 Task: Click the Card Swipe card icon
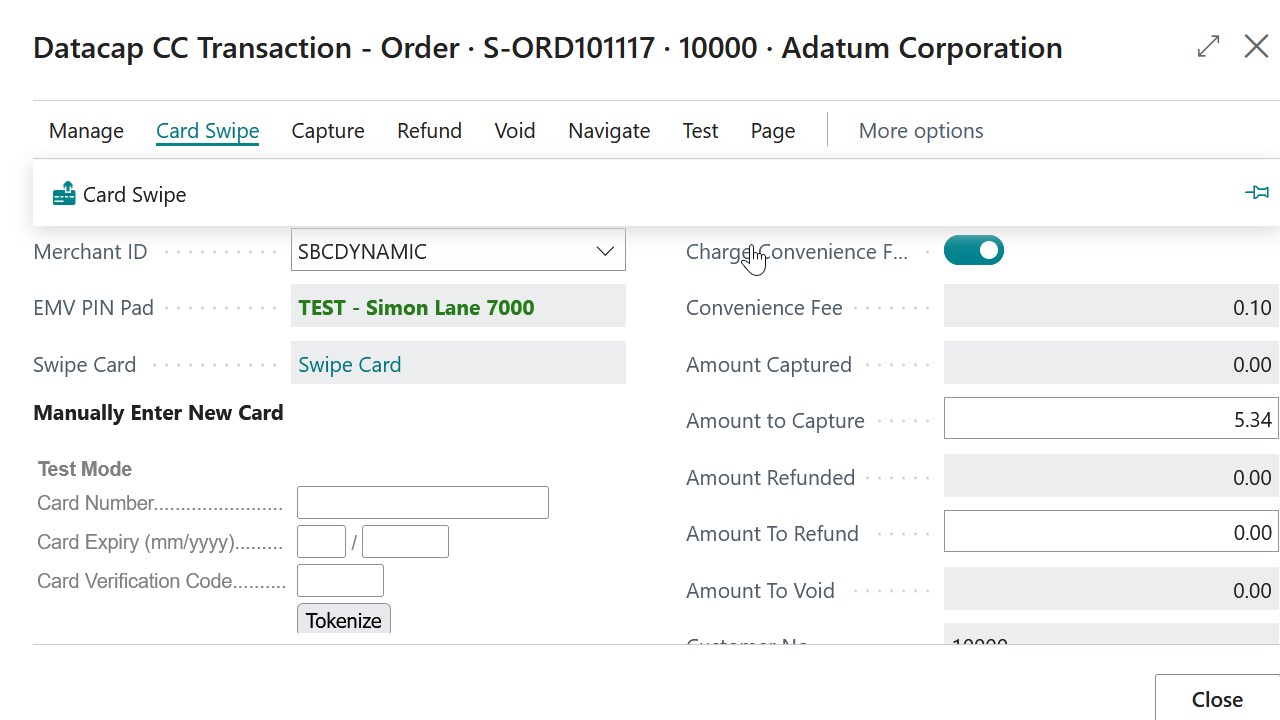[63, 193]
